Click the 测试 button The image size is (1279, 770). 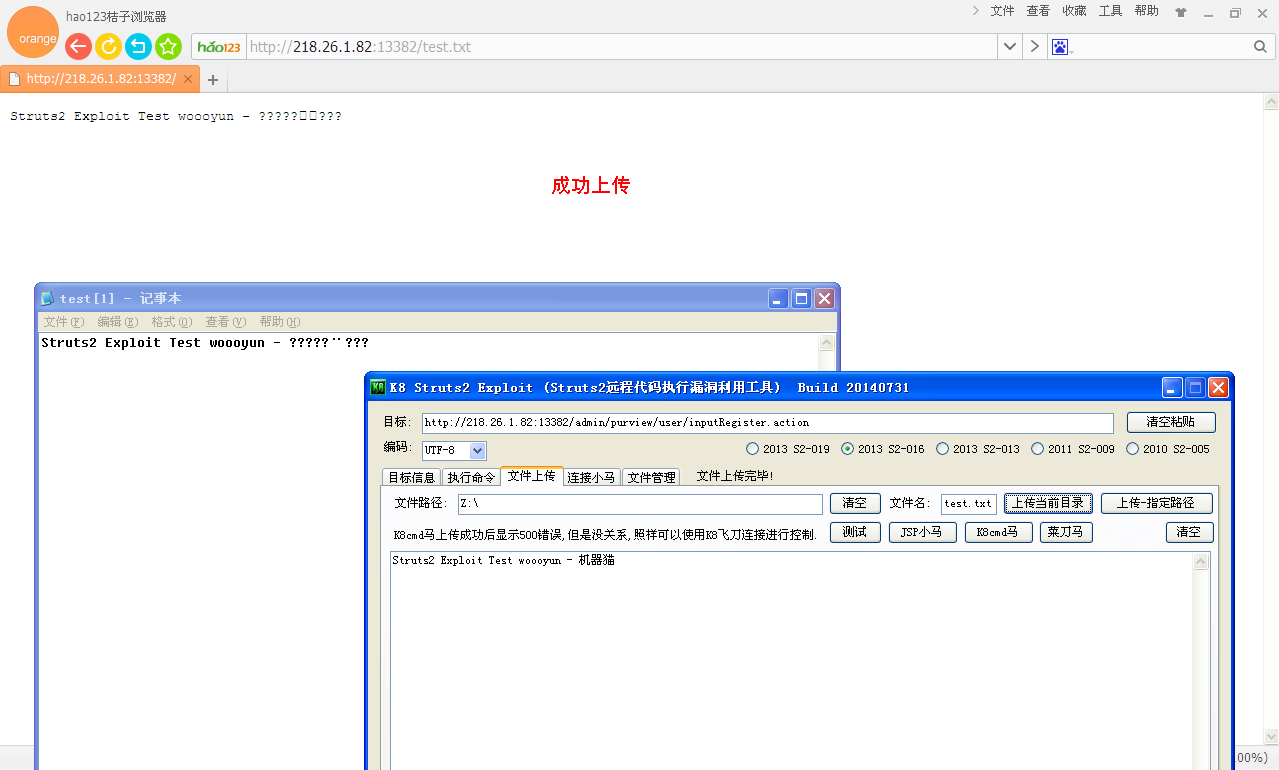tap(855, 532)
